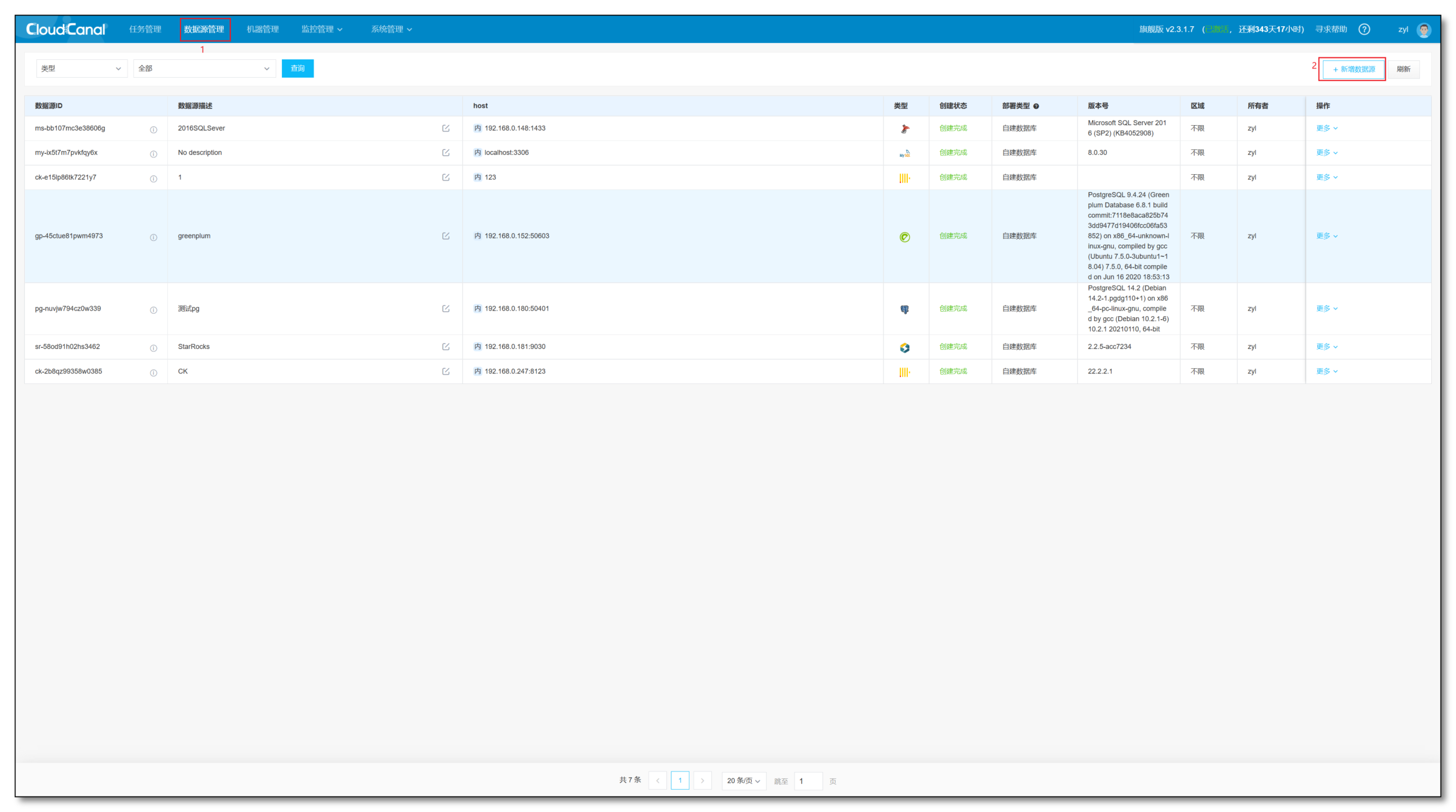This screenshot has height=812, width=1456.
Task: Click the Greenplum type icon in gp-45ctue81pwm4973 row
Action: coord(905,236)
